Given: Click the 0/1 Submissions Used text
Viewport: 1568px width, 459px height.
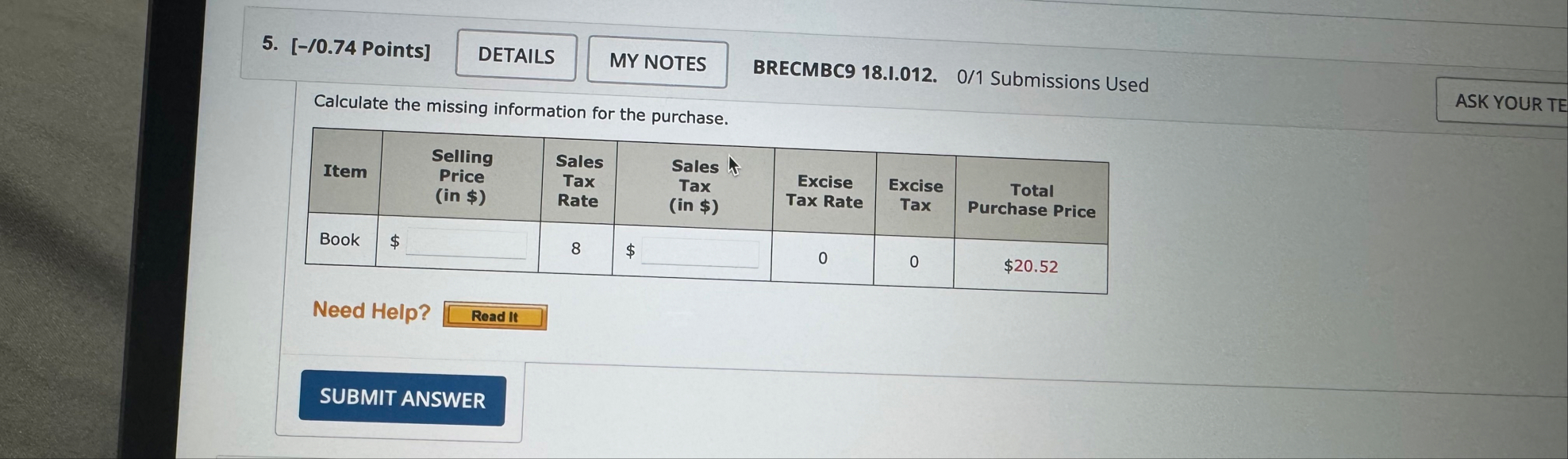Looking at the screenshot, I should click(x=1052, y=81).
